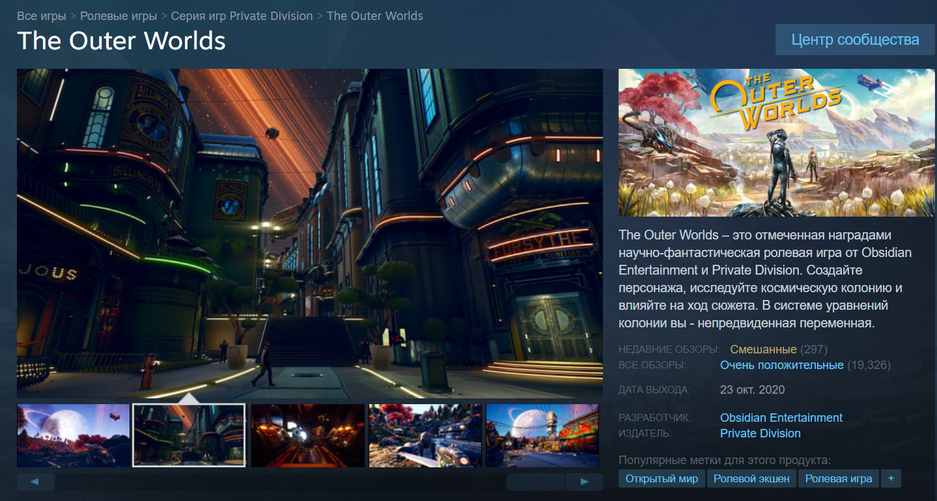
Task: Open "Серия игр Private Division" breadcrumb
Action: coord(241,16)
